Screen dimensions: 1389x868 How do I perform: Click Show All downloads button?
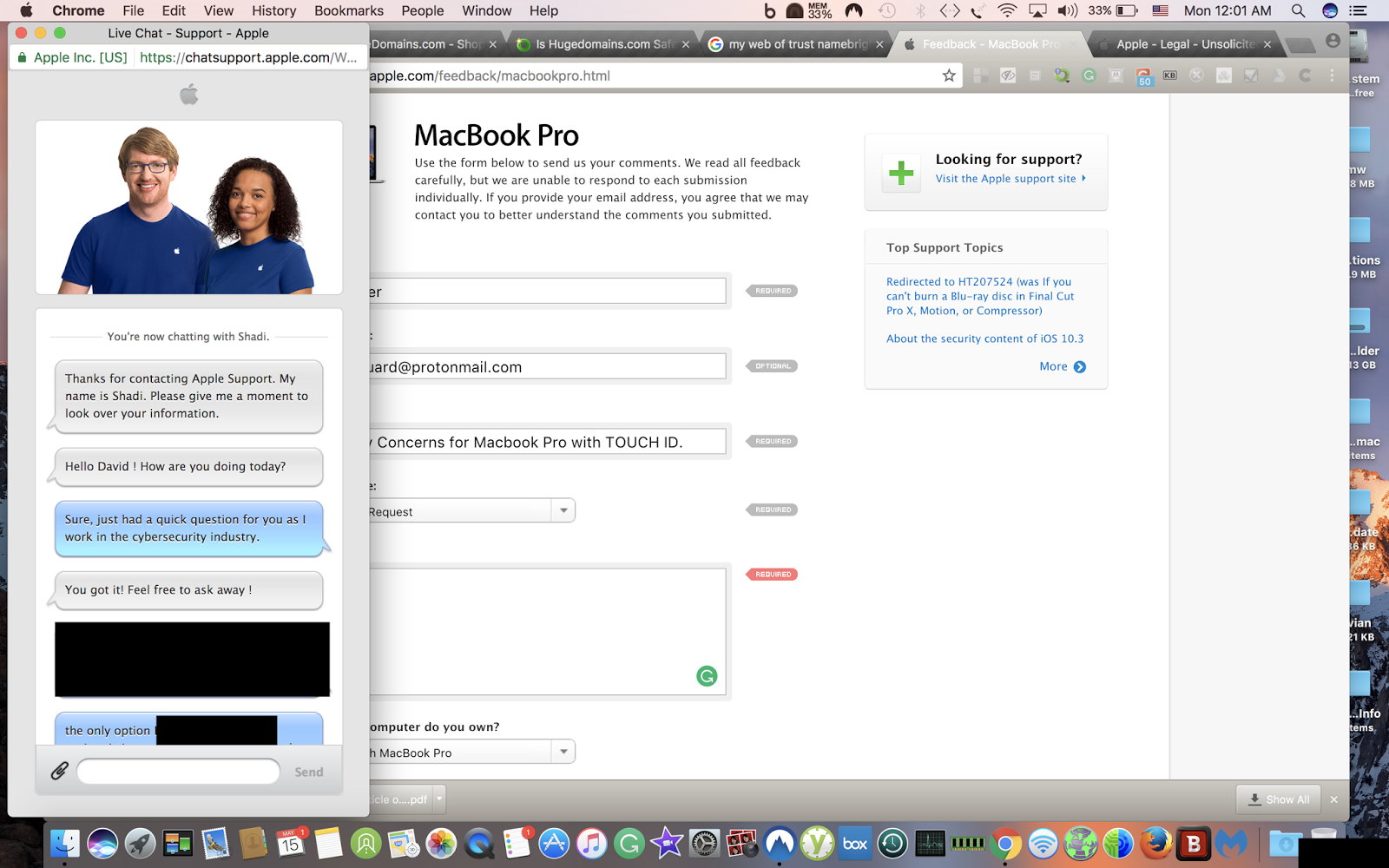coord(1279,799)
